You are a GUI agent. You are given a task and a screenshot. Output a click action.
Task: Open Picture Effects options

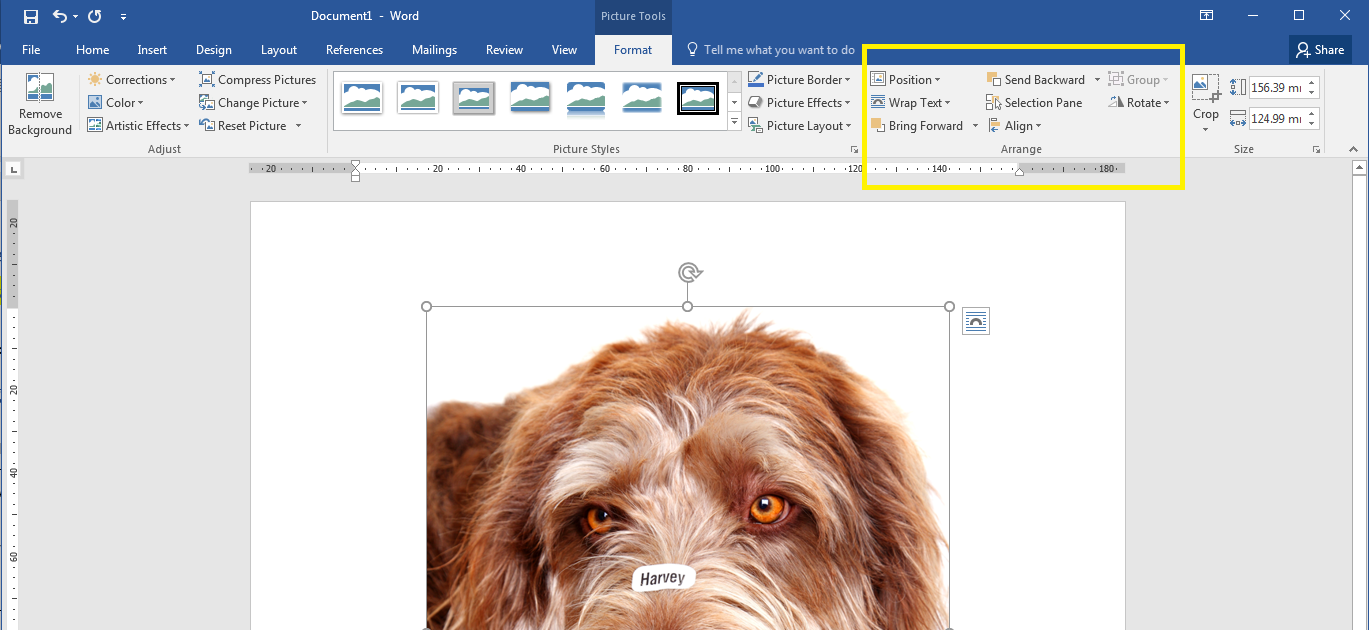800,102
